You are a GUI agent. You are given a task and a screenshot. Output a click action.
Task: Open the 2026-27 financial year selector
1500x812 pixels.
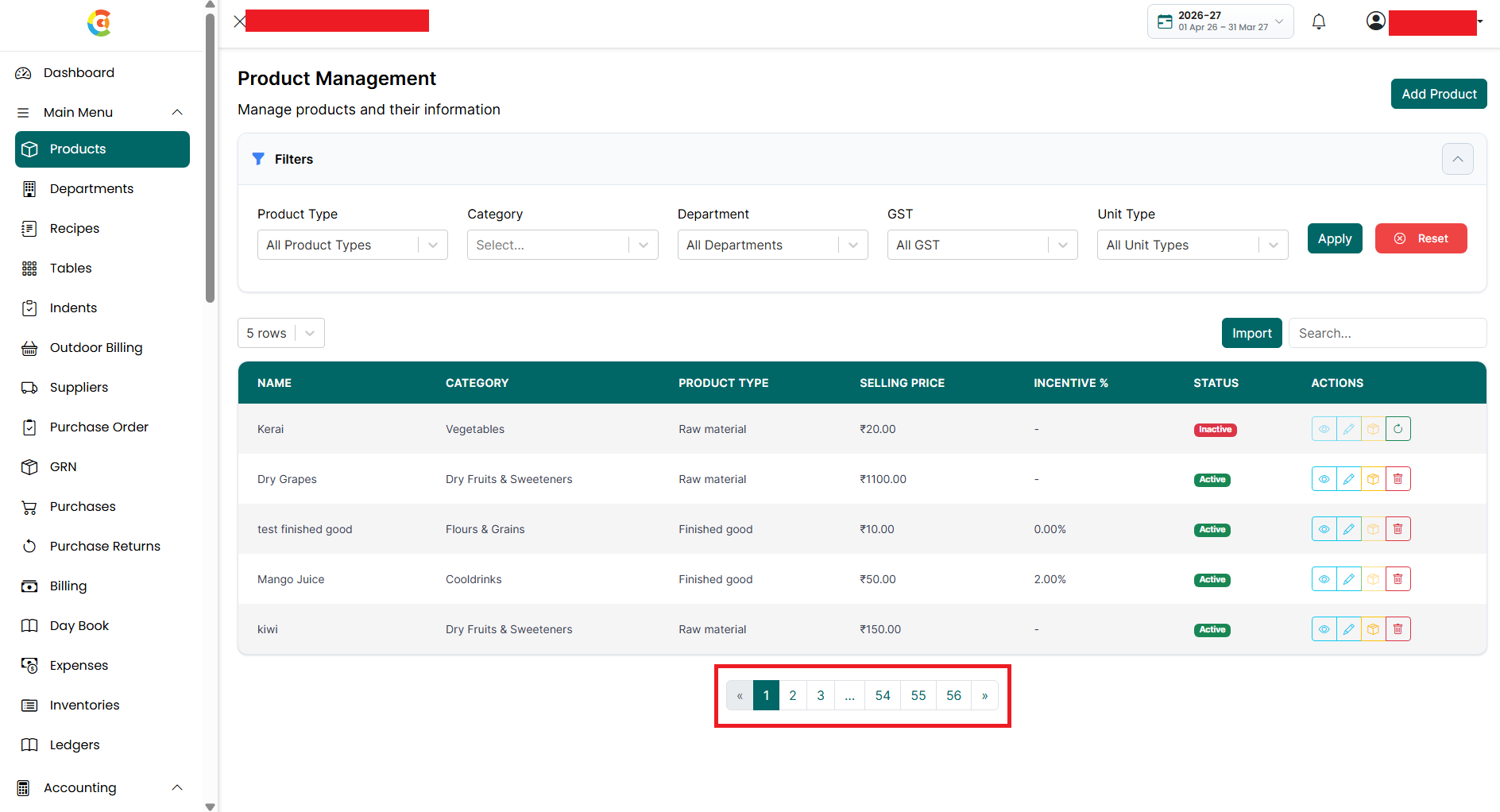point(1220,21)
